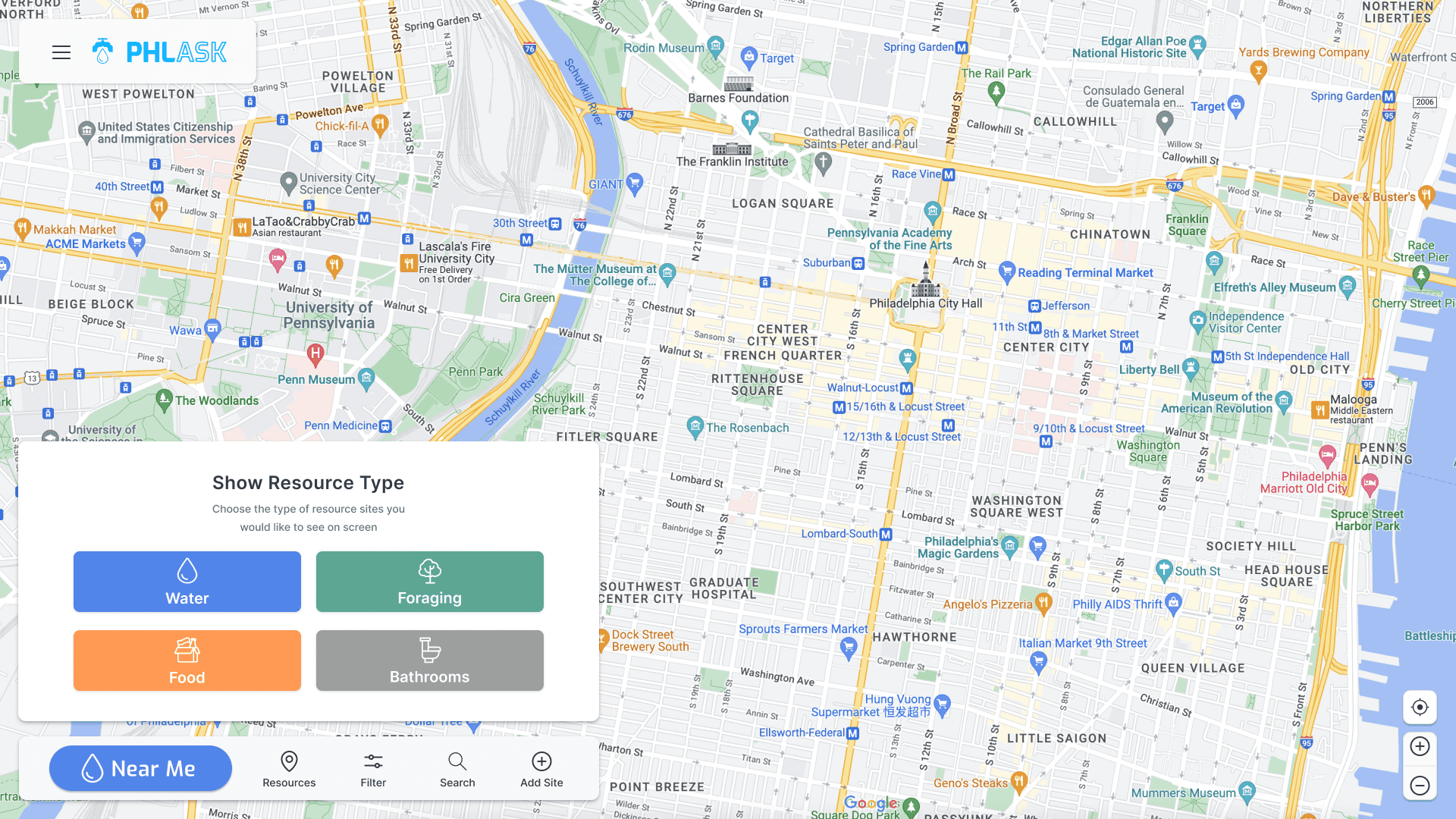1456x819 pixels.
Task: Click Penn Museum map pin
Action: pyautogui.click(x=366, y=378)
